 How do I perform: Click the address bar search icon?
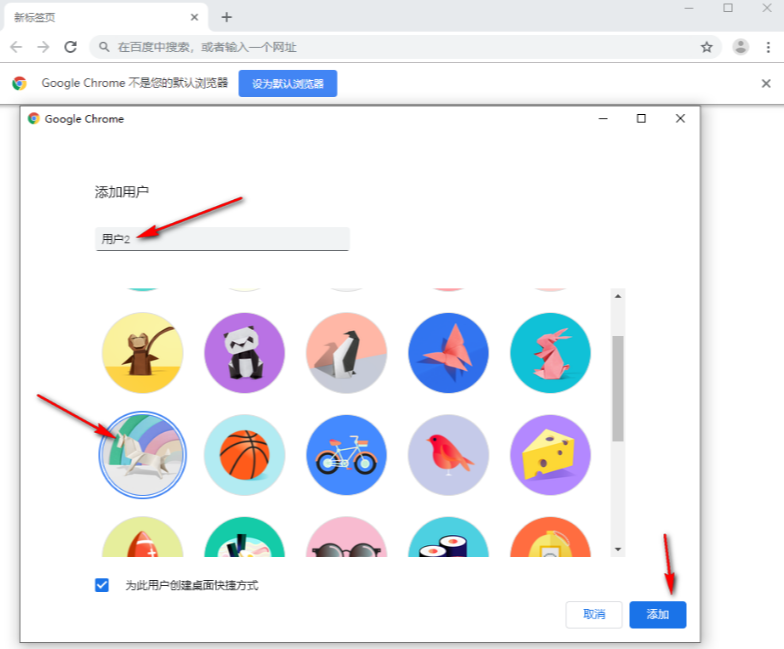(104, 47)
